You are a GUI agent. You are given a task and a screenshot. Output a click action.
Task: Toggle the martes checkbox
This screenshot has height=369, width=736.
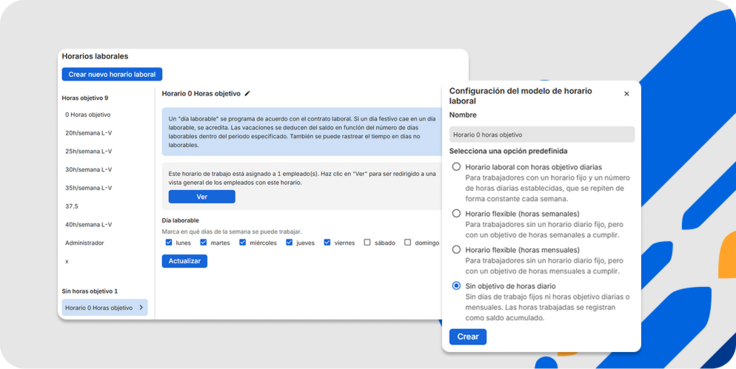click(204, 243)
